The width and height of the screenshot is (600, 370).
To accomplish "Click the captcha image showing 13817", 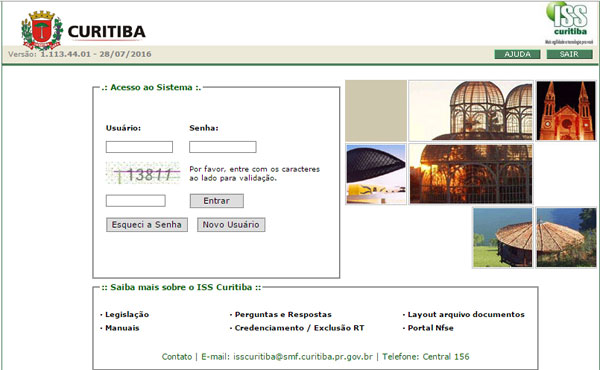I will (143, 173).
